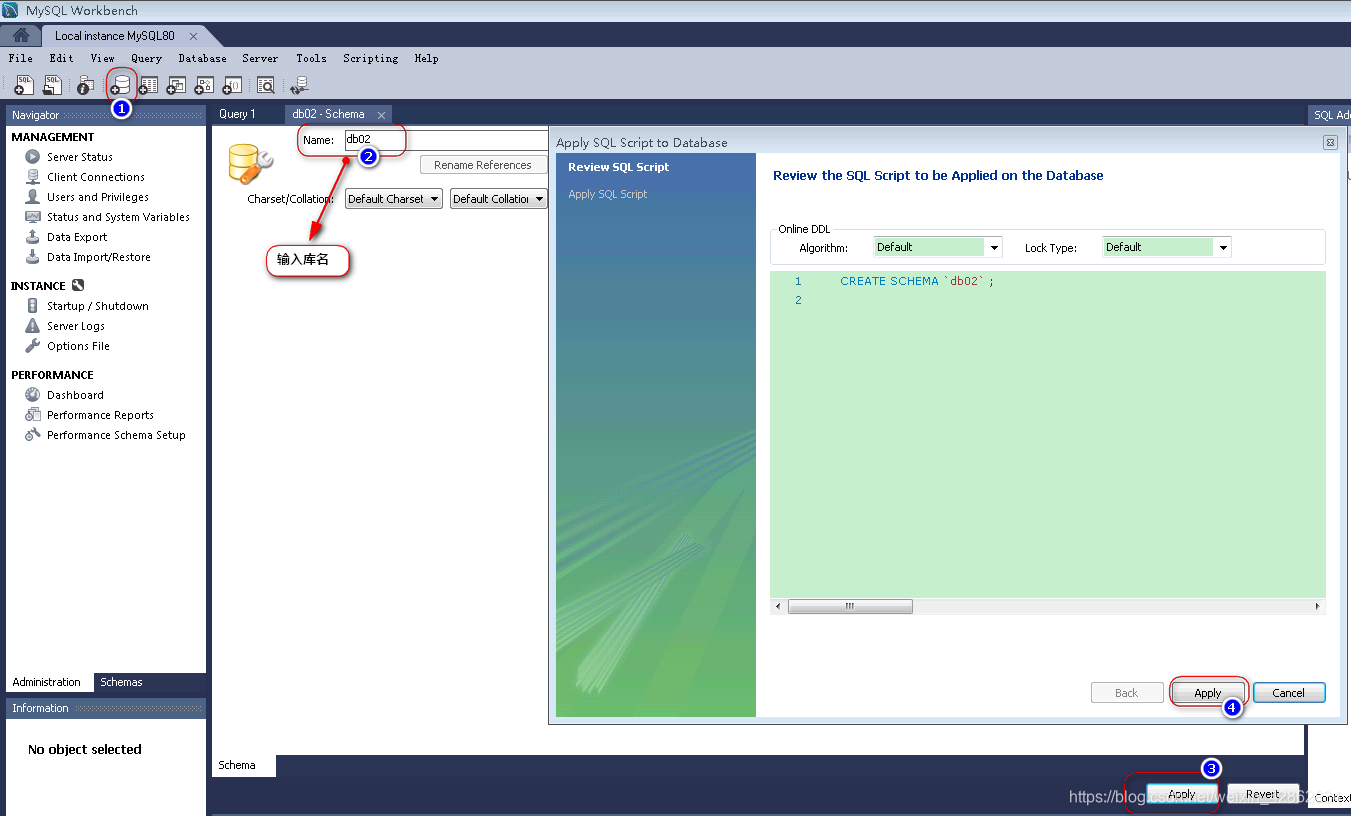The image size is (1351, 816).
Task: Click create new function toolbar icon
Action: pyautogui.click(x=232, y=86)
